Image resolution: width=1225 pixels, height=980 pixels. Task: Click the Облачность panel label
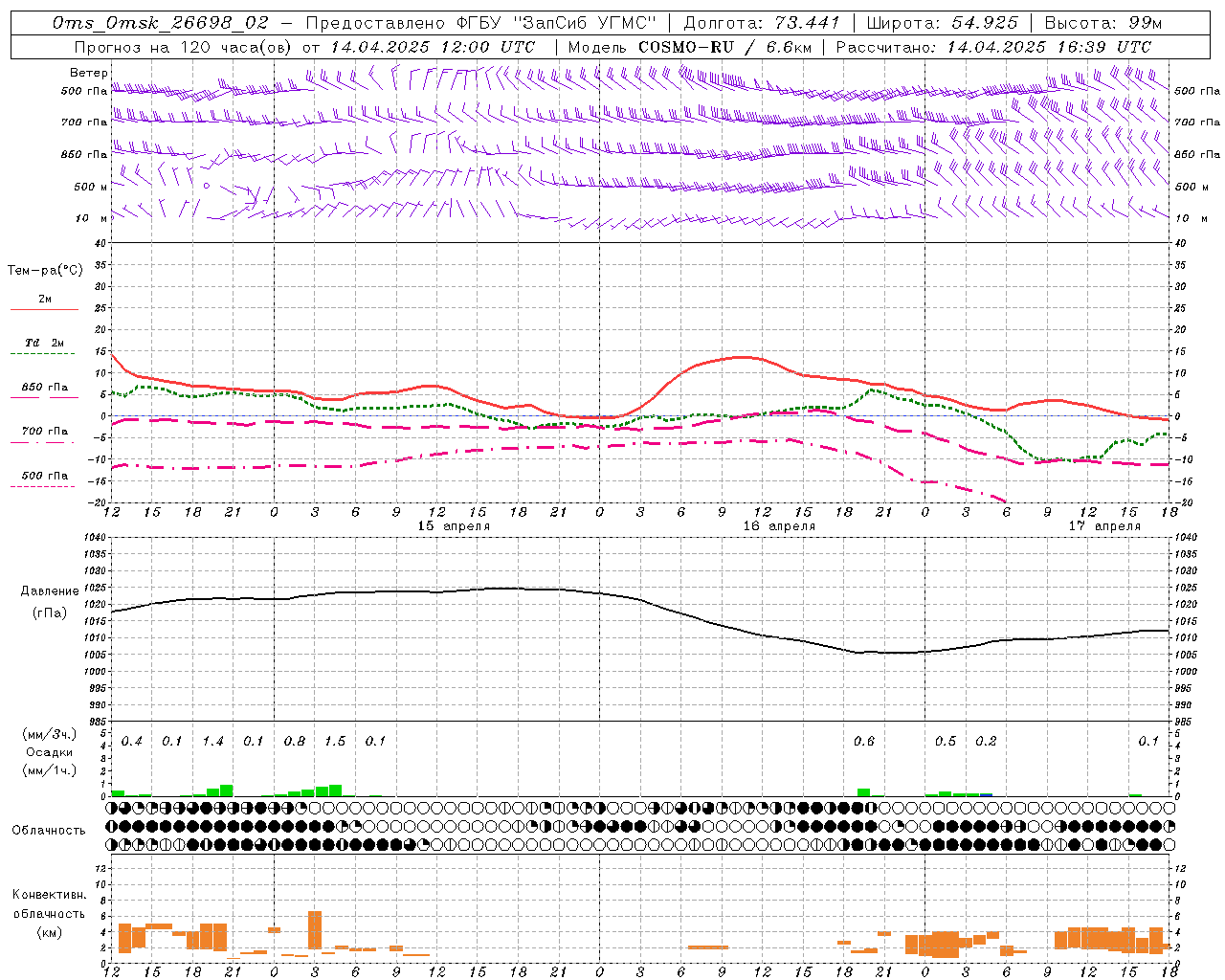click(49, 831)
